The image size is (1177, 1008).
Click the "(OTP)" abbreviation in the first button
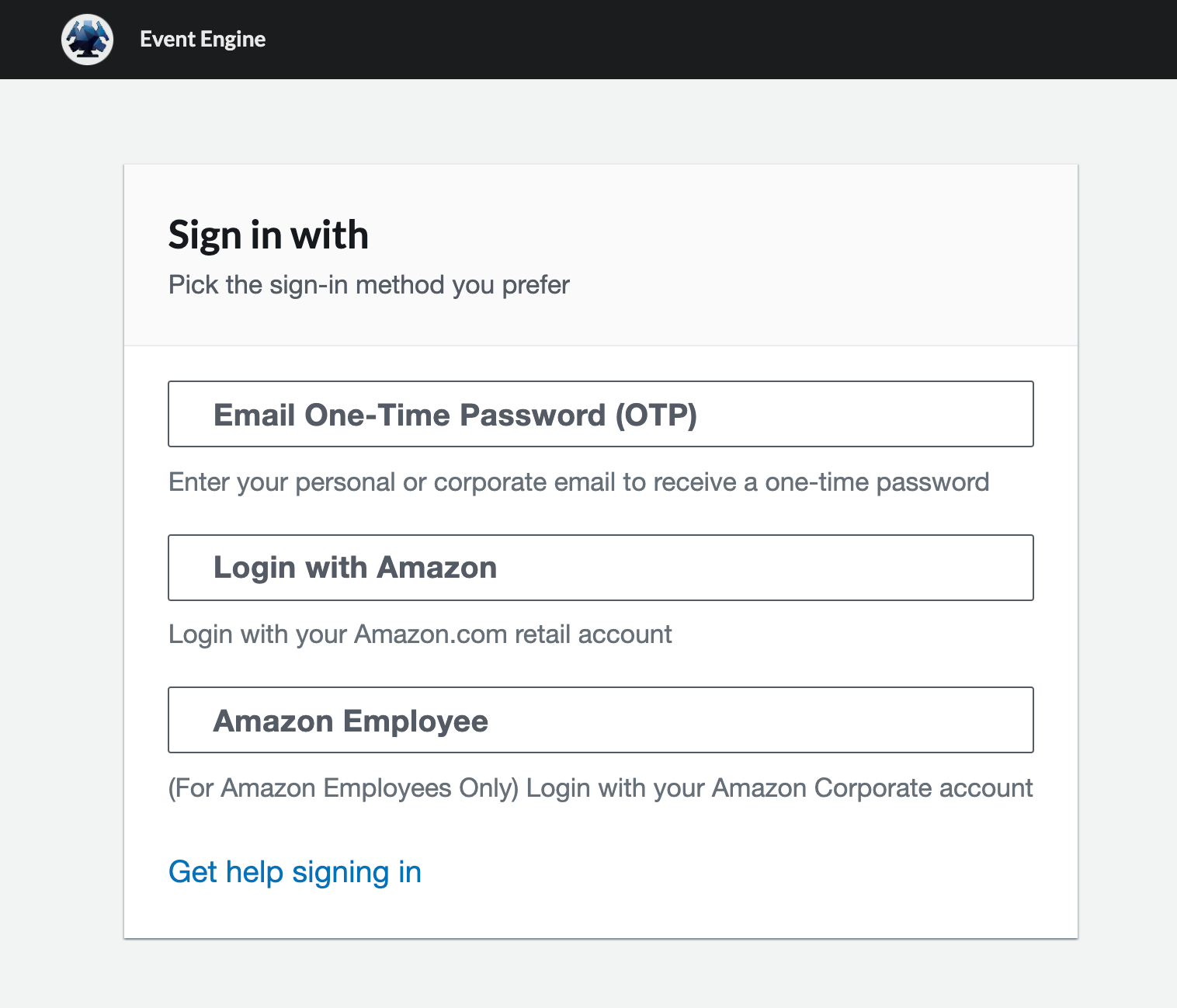[x=656, y=415]
